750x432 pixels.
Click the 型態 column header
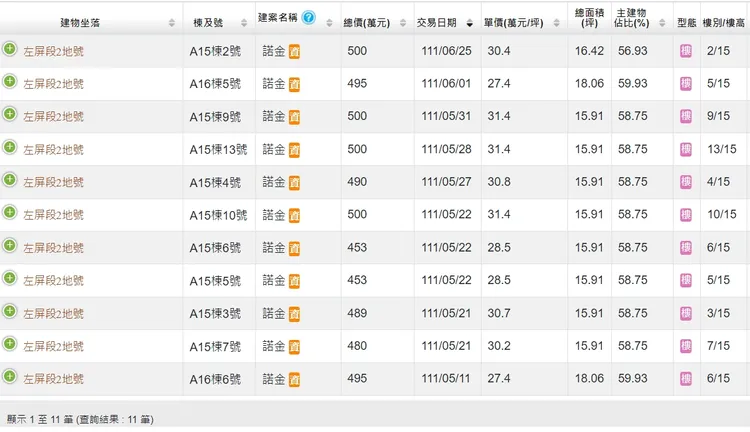pos(686,23)
